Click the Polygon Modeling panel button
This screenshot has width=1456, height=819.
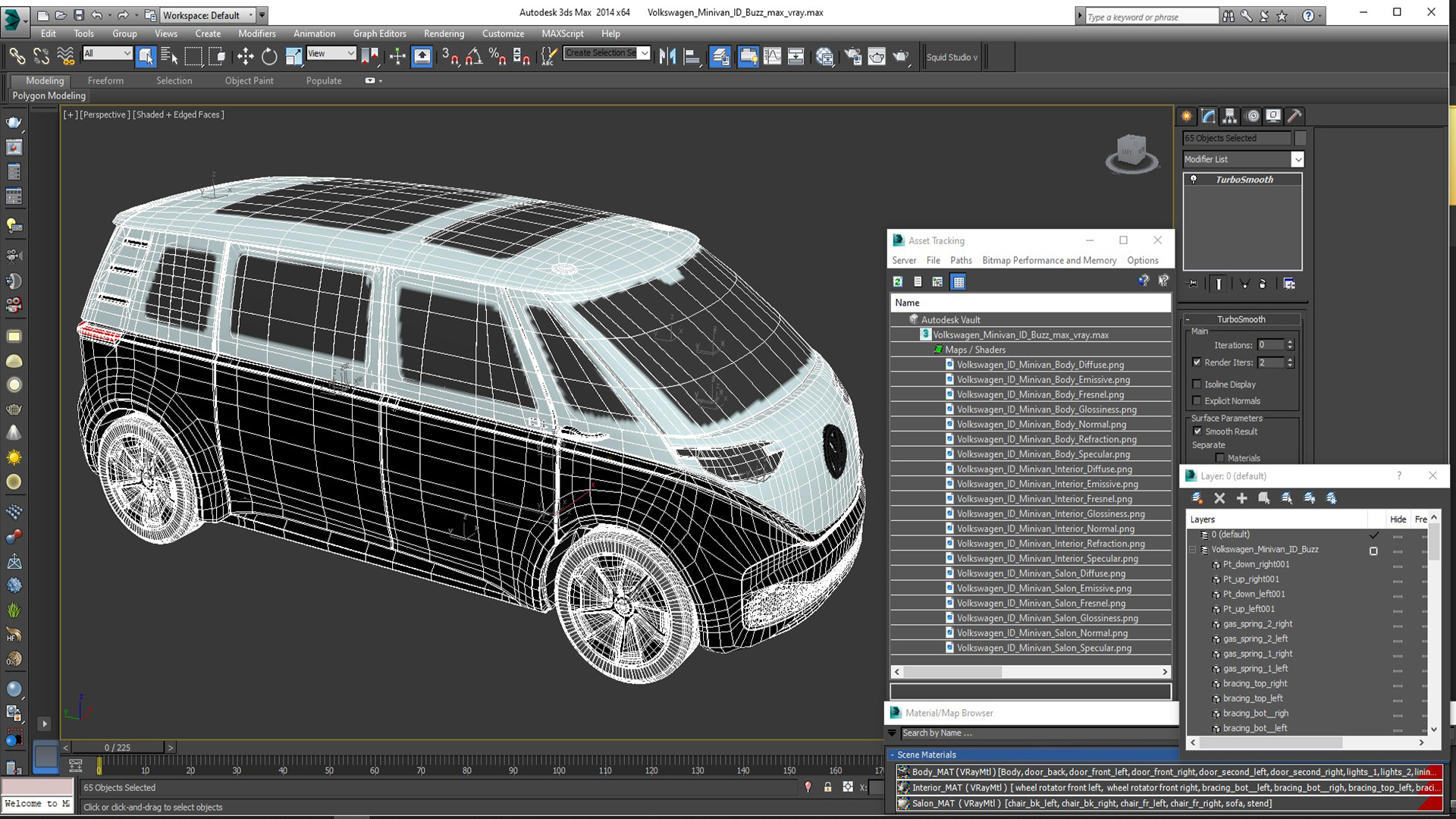(x=49, y=96)
